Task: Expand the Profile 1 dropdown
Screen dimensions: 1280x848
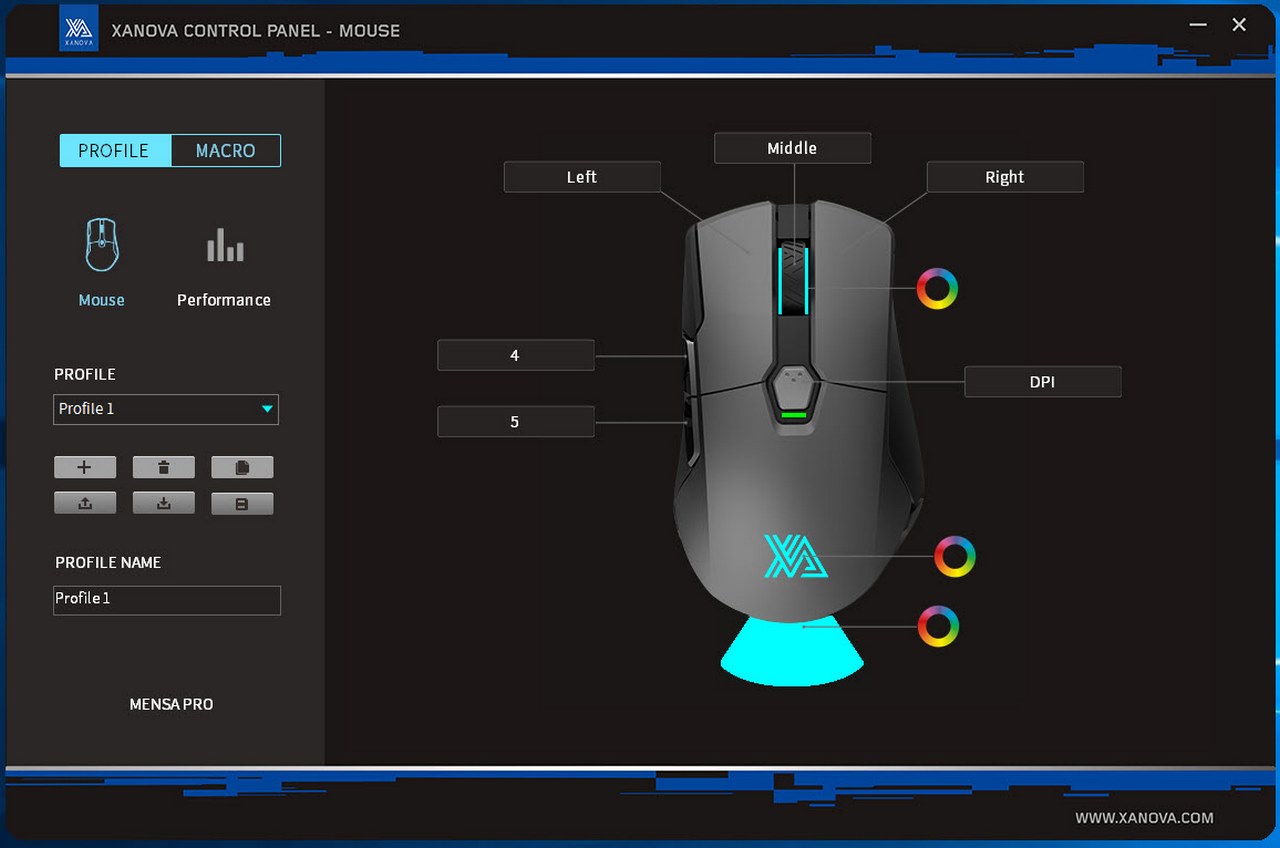Action: click(166, 409)
